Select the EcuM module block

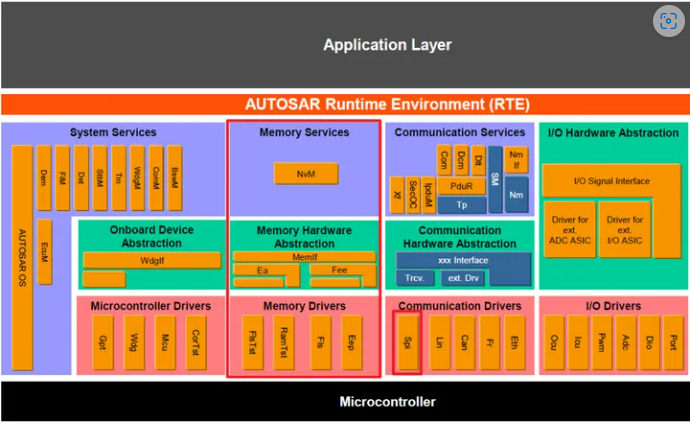point(45,252)
